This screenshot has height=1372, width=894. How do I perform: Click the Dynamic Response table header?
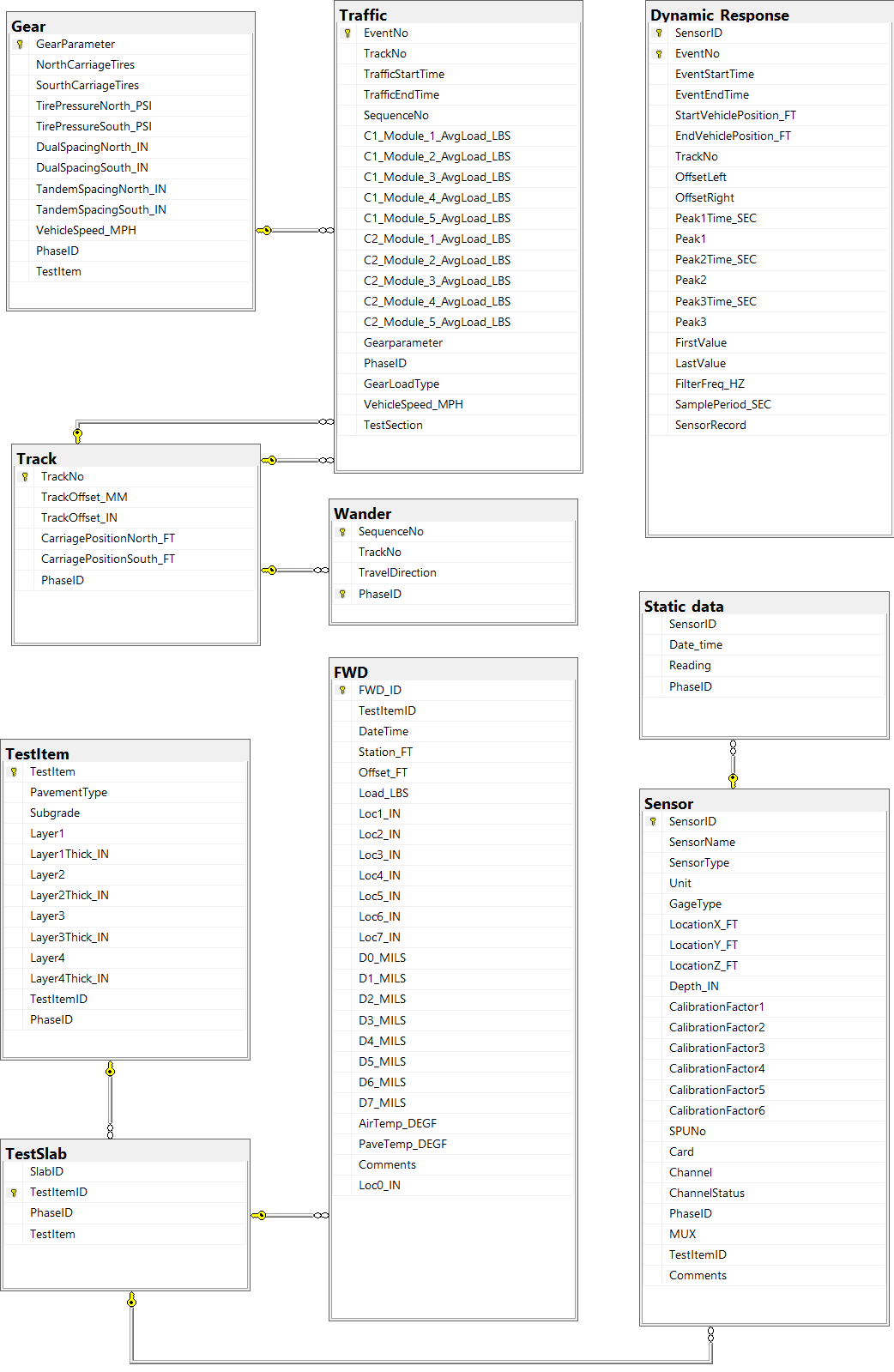(x=768, y=15)
